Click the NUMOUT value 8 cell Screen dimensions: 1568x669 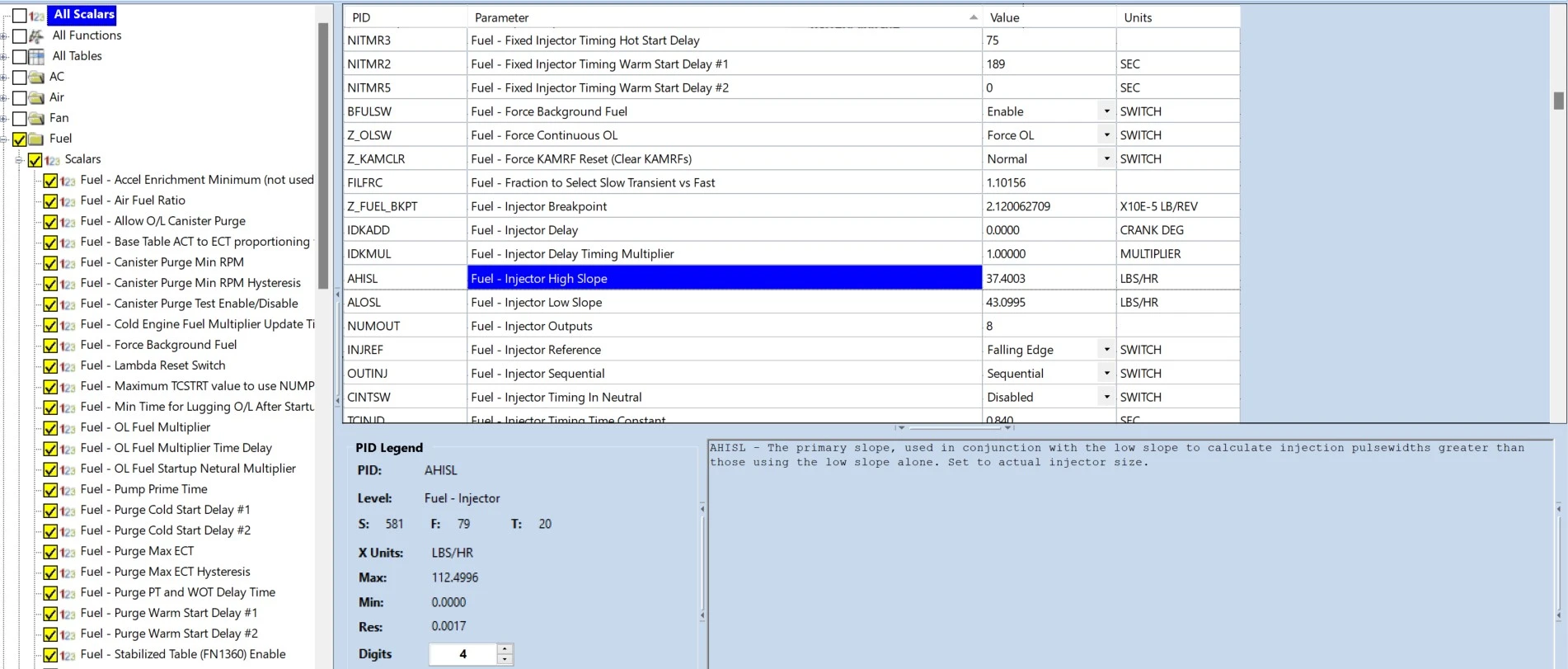pos(1049,327)
